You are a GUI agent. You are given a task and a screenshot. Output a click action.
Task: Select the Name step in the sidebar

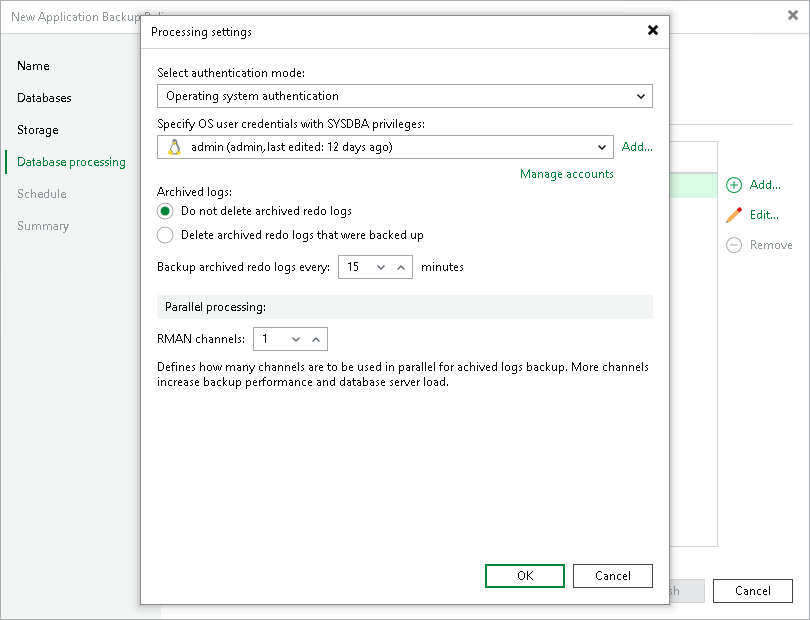point(33,66)
